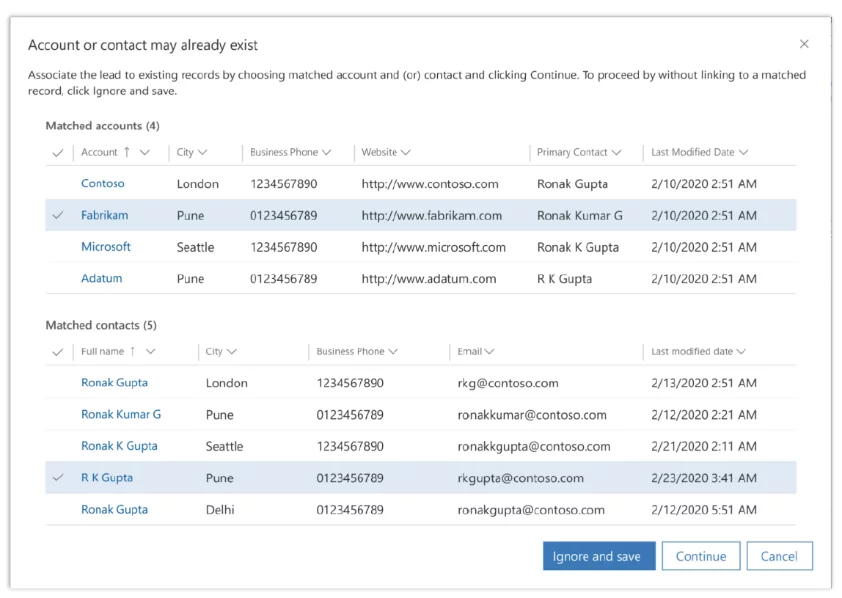Click Ronak Kumar G primary contact in Fabrikam row
The image size is (842, 598).
pyautogui.click(x=580, y=216)
